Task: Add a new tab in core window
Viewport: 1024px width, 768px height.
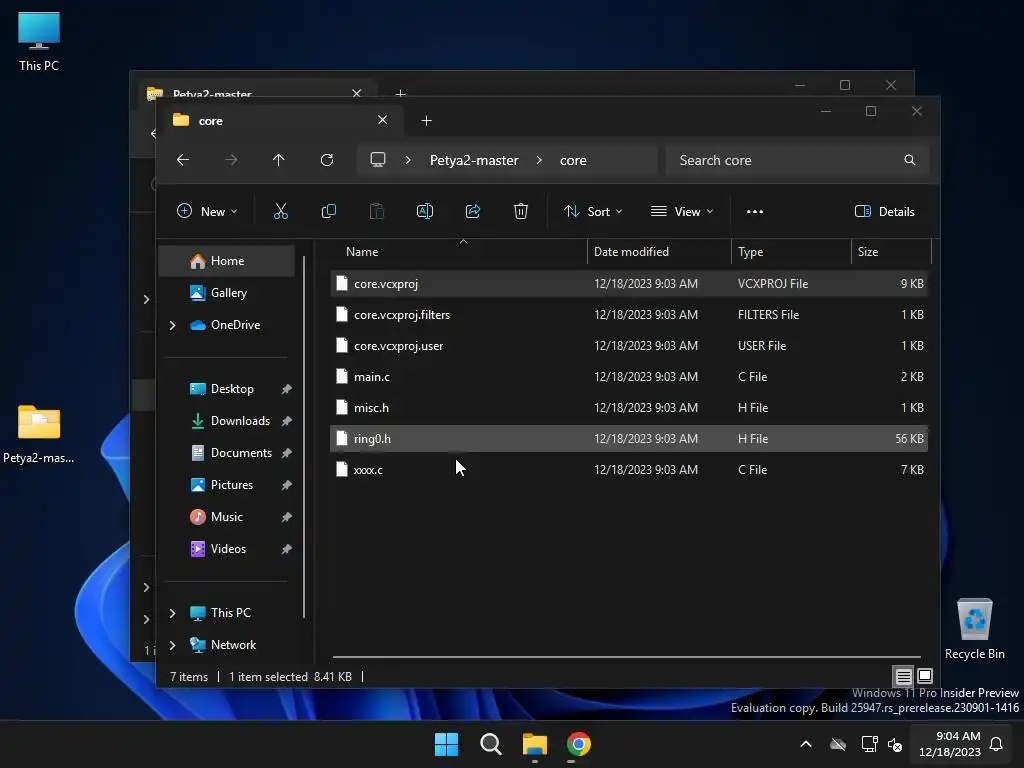Action: 426,120
